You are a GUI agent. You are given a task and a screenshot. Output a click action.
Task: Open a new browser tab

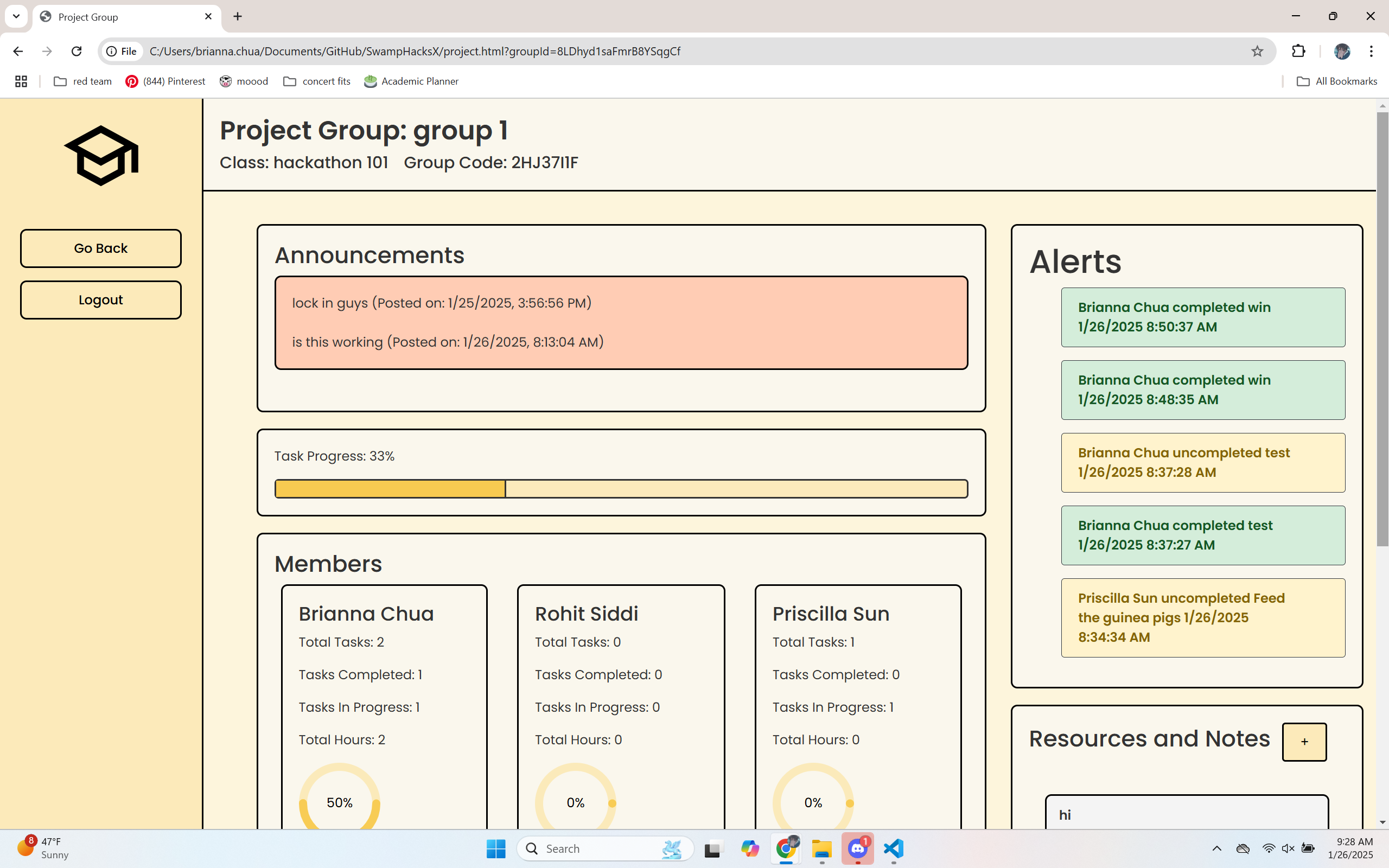pyautogui.click(x=238, y=17)
